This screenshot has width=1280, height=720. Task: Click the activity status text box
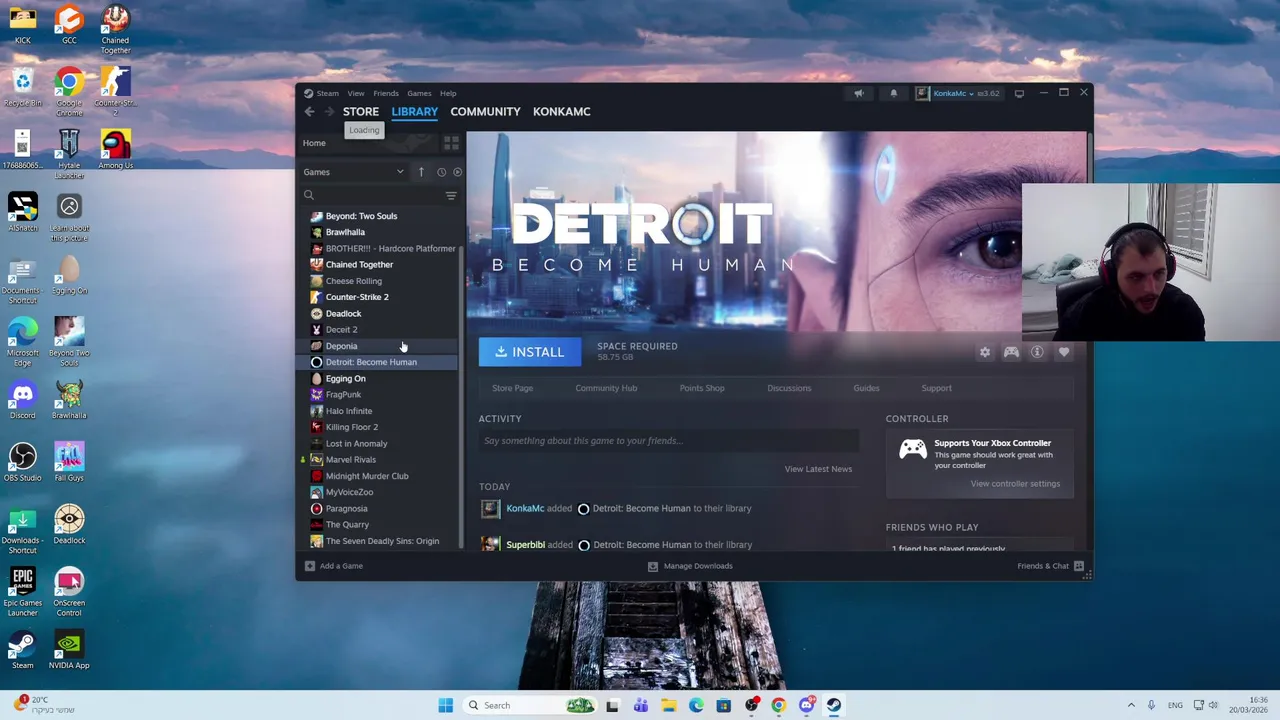[668, 441]
